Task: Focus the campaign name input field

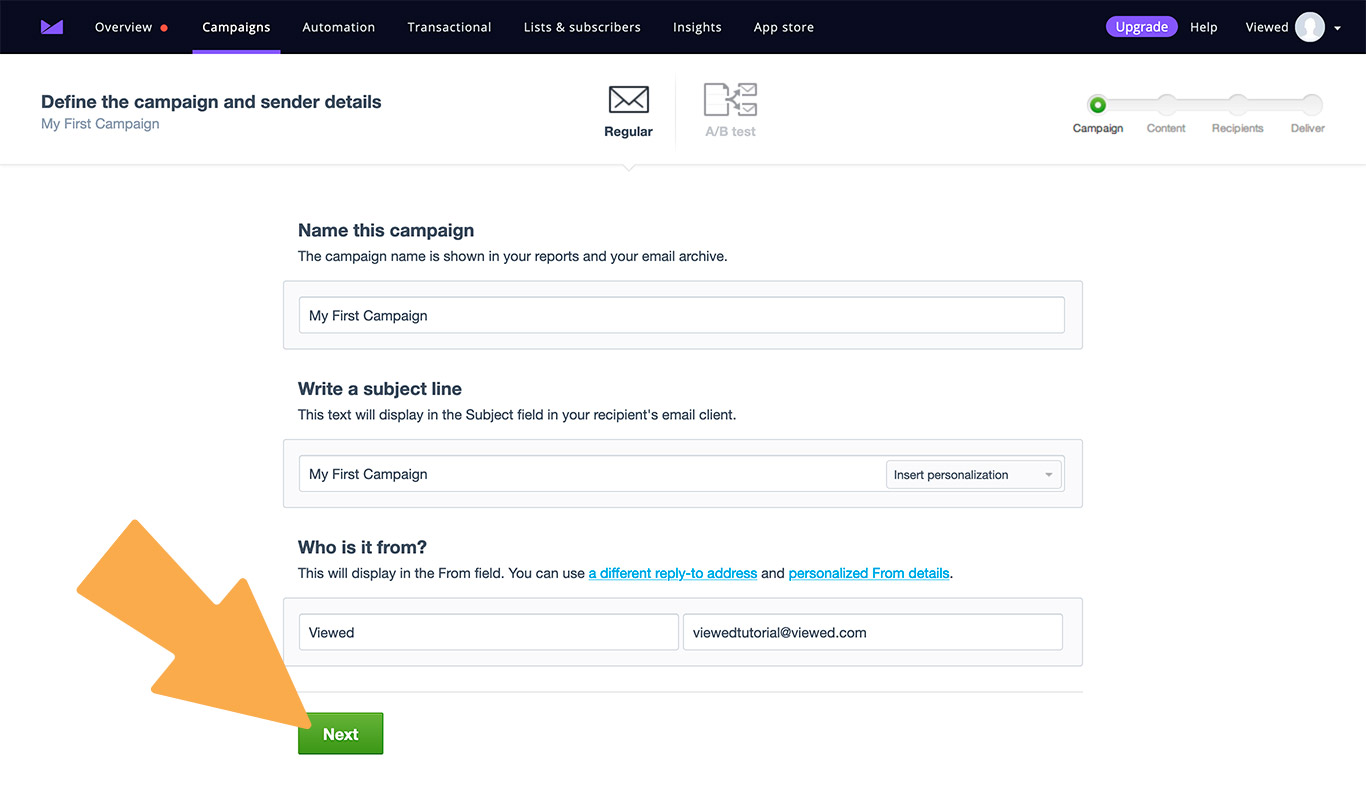Action: point(682,315)
